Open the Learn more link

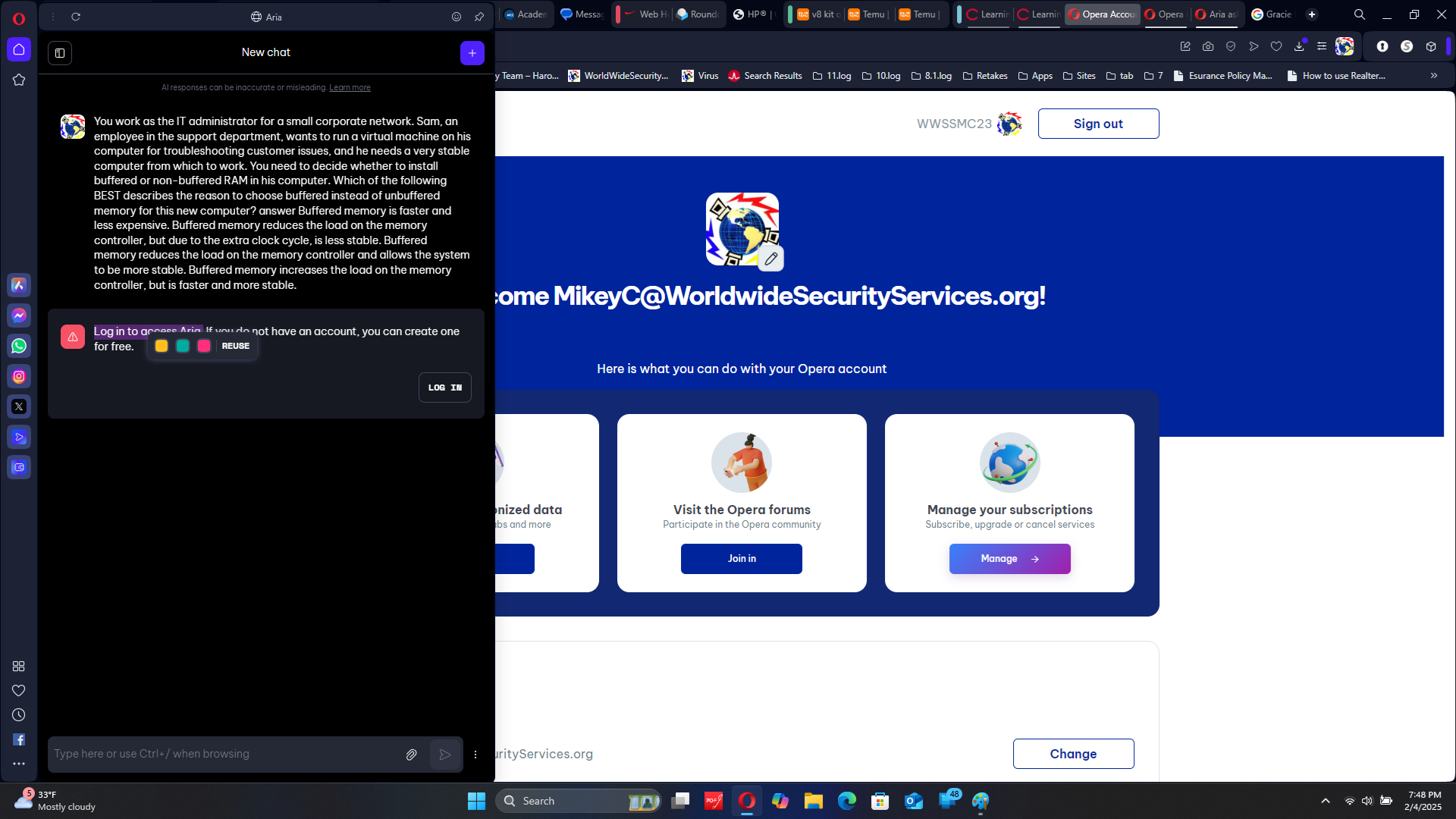pos(350,88)
